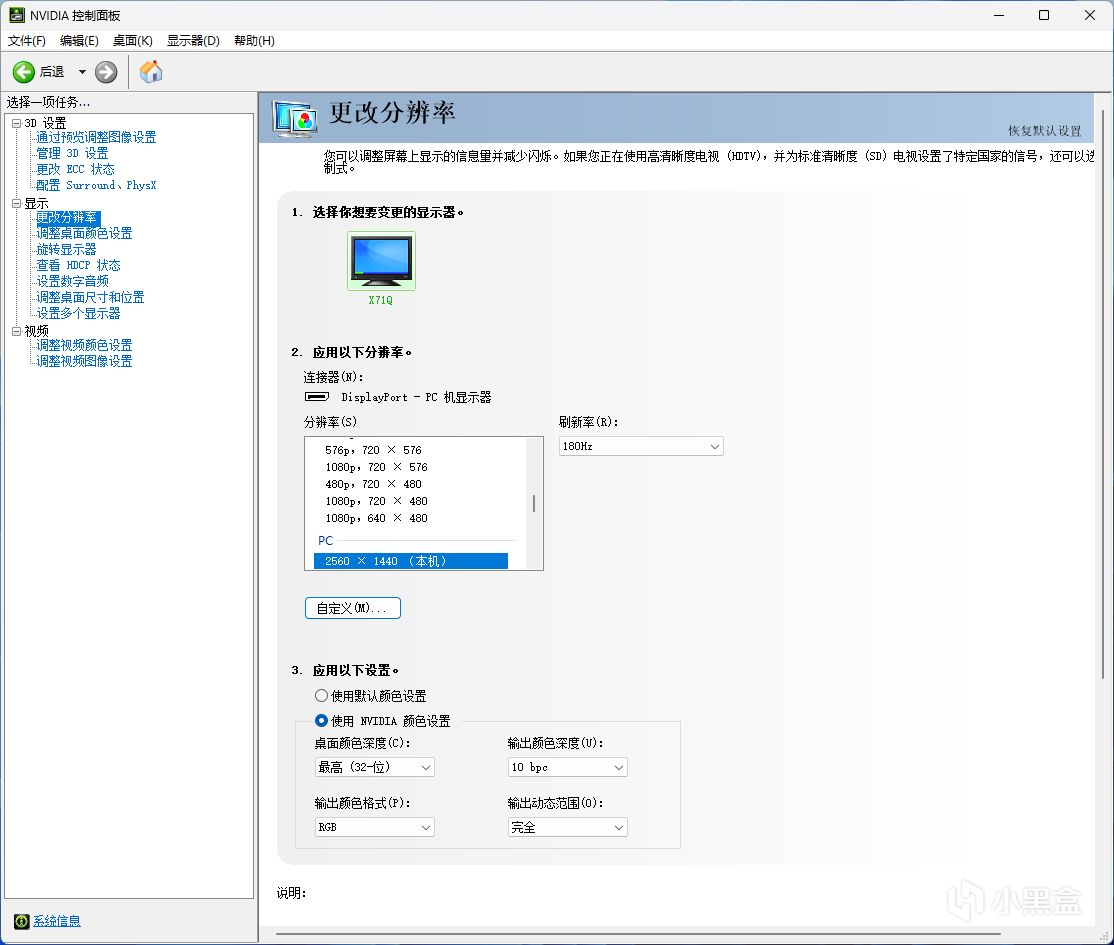The image size is (1114, 945).
Task: Select 设置数字音频 in tree
Action: (x=72, y=281)
